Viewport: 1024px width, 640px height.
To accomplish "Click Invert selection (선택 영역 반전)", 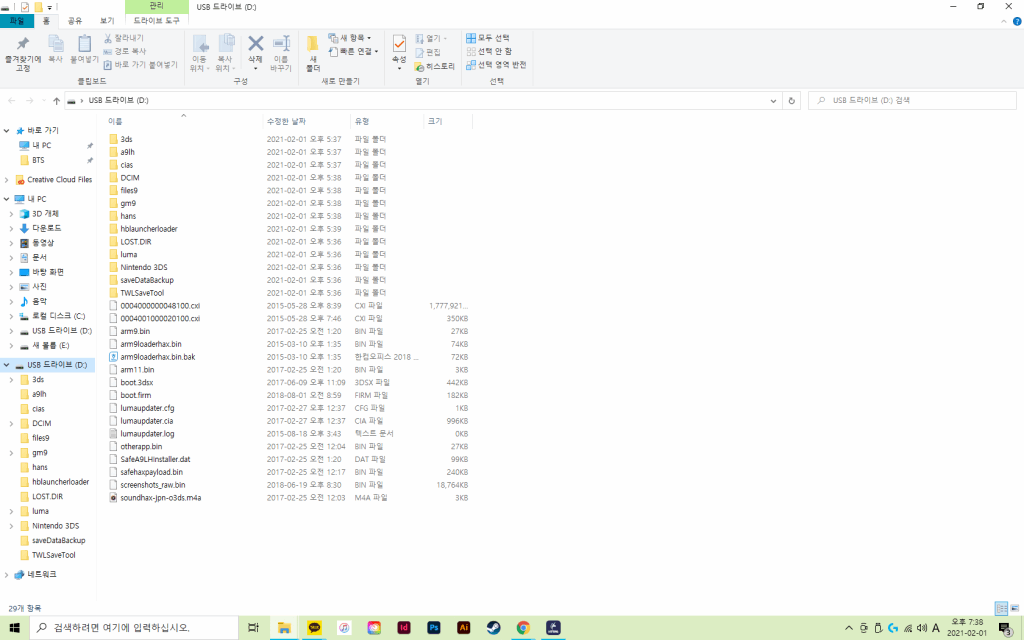I will [496, 65].
